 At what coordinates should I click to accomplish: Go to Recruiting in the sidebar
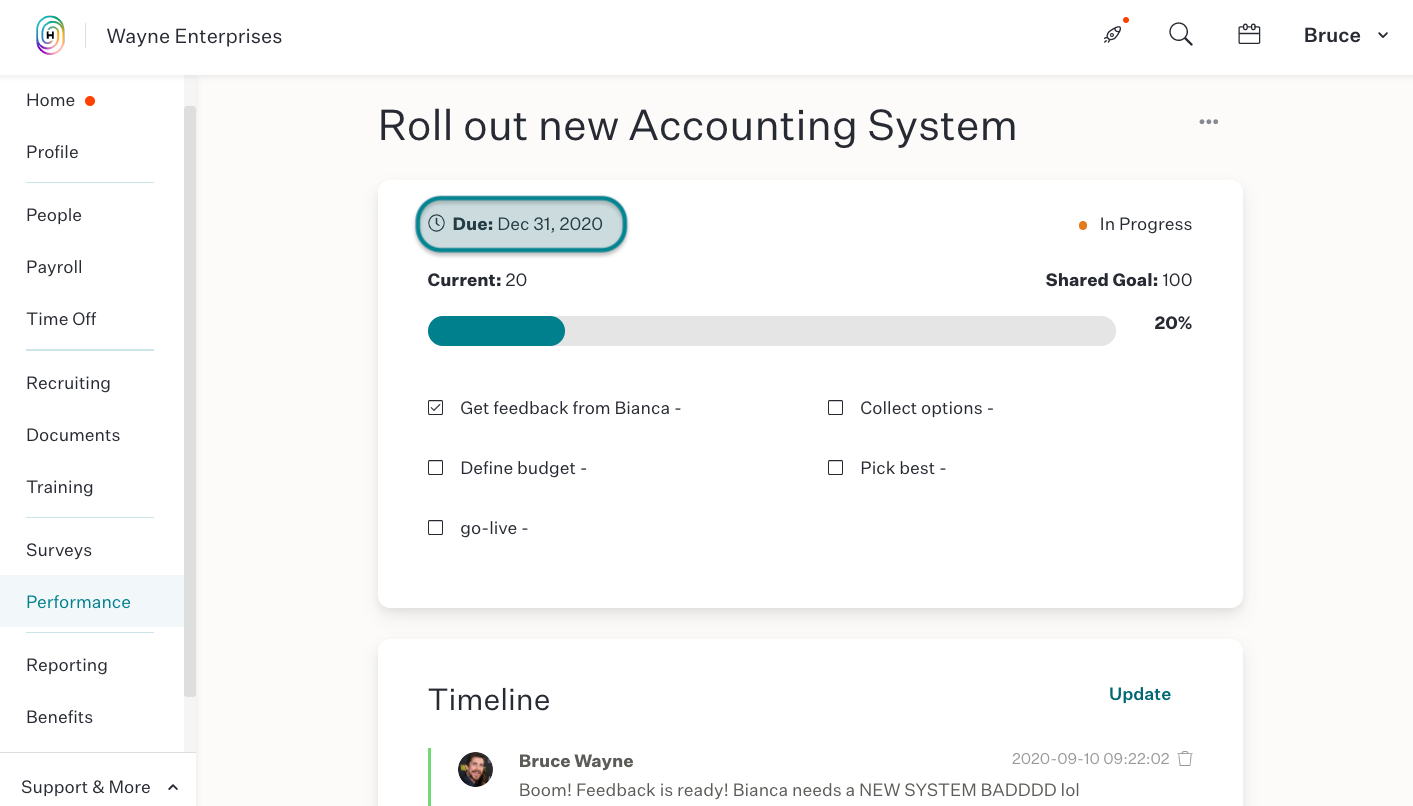[68, 383]
